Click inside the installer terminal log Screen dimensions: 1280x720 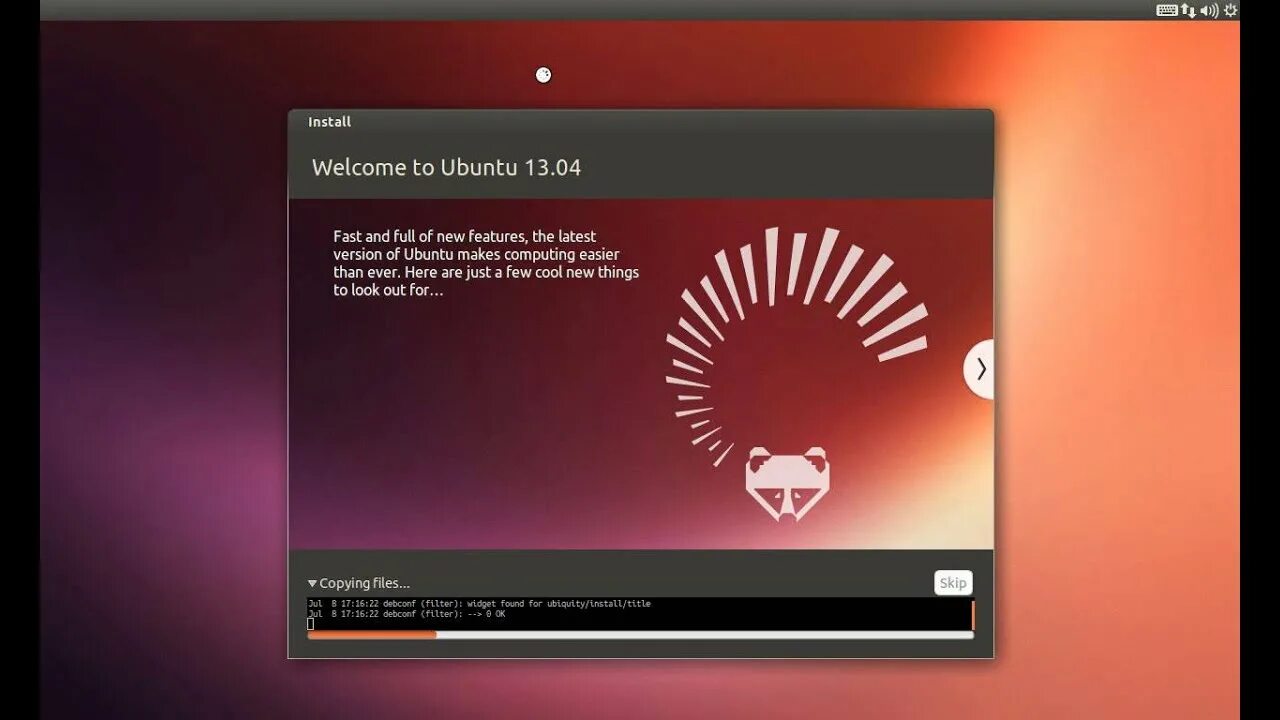point(638,614)
